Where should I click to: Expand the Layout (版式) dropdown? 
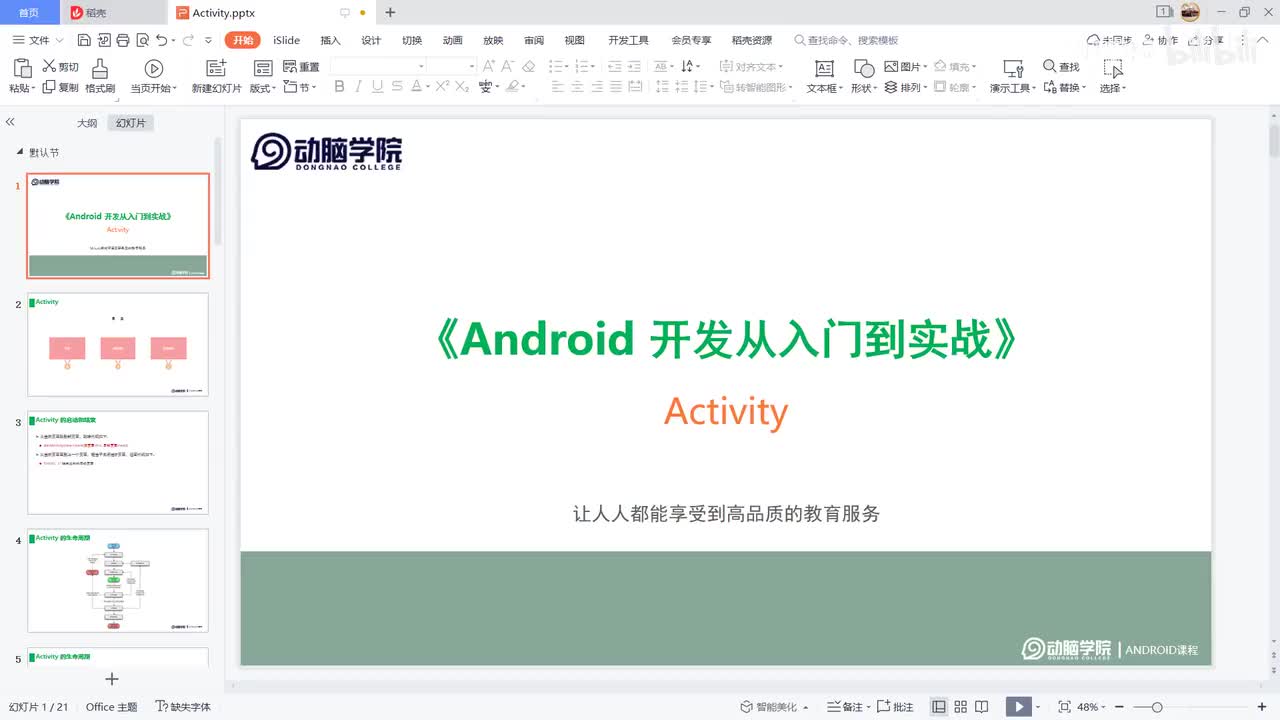(x=262, y=88)
